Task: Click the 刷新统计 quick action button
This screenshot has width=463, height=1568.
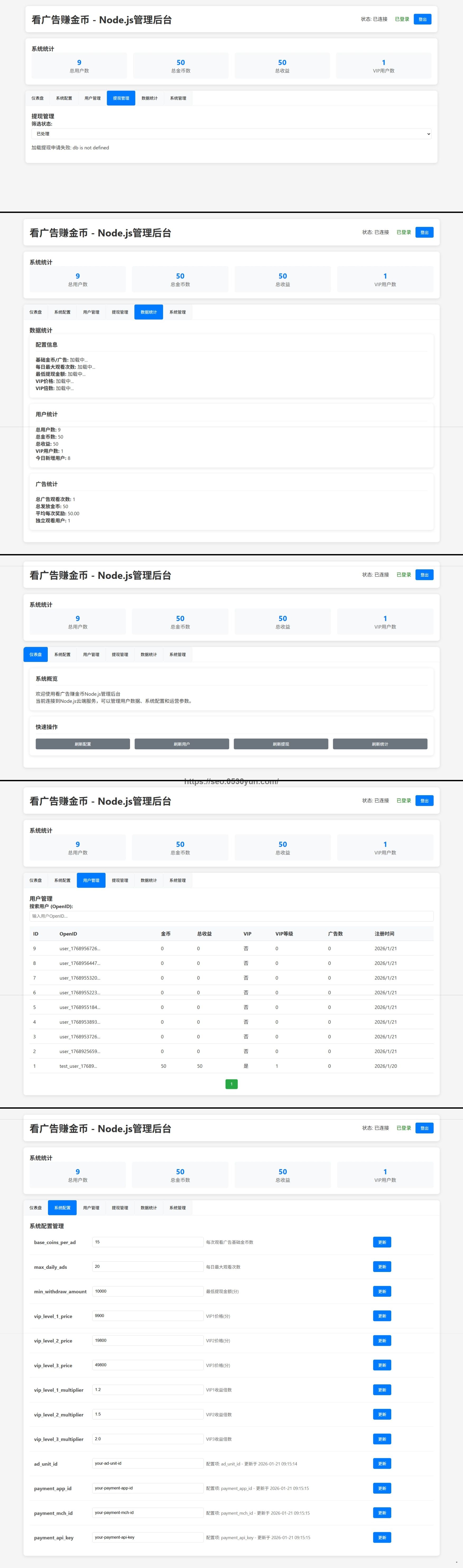Action: tap(380, 743)
